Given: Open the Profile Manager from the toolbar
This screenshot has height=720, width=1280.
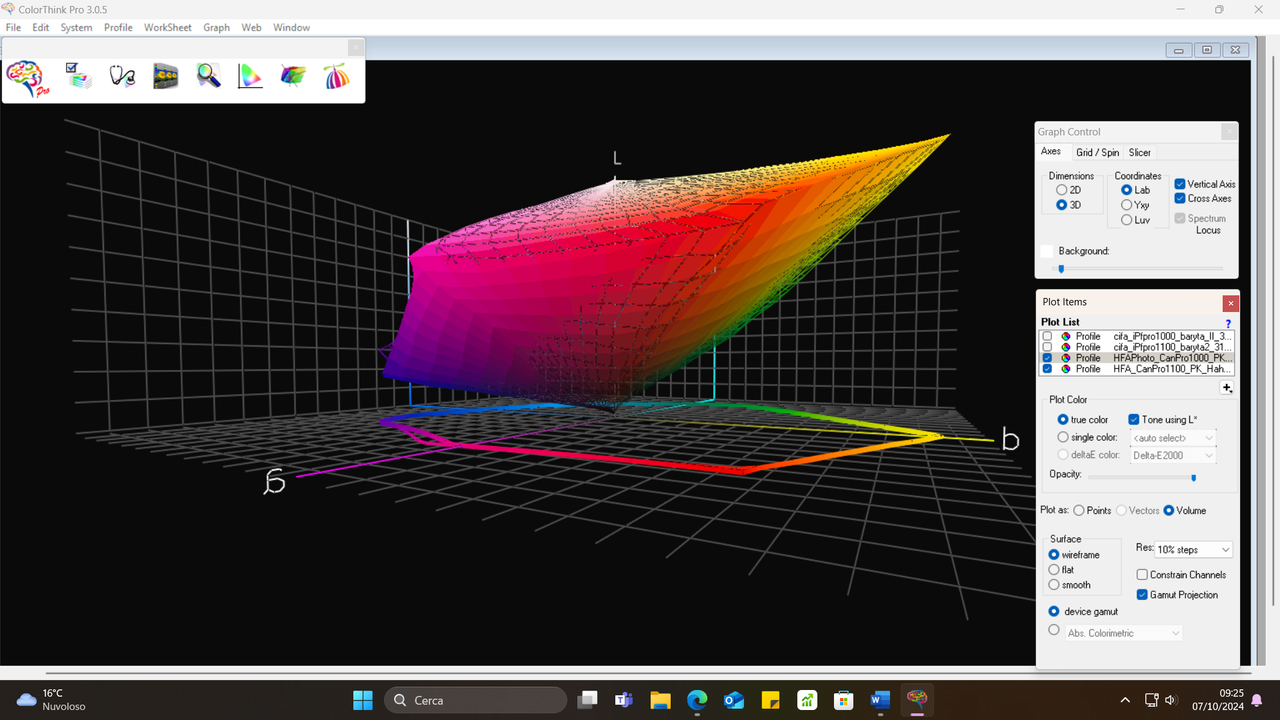Looking at the screenshot, I should 78,77.
